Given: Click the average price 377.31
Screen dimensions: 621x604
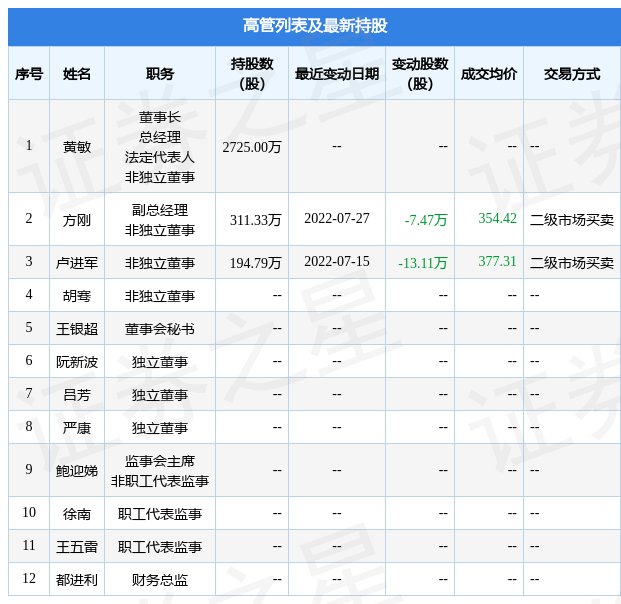Looking at the screenshot, I should [497, 261].
